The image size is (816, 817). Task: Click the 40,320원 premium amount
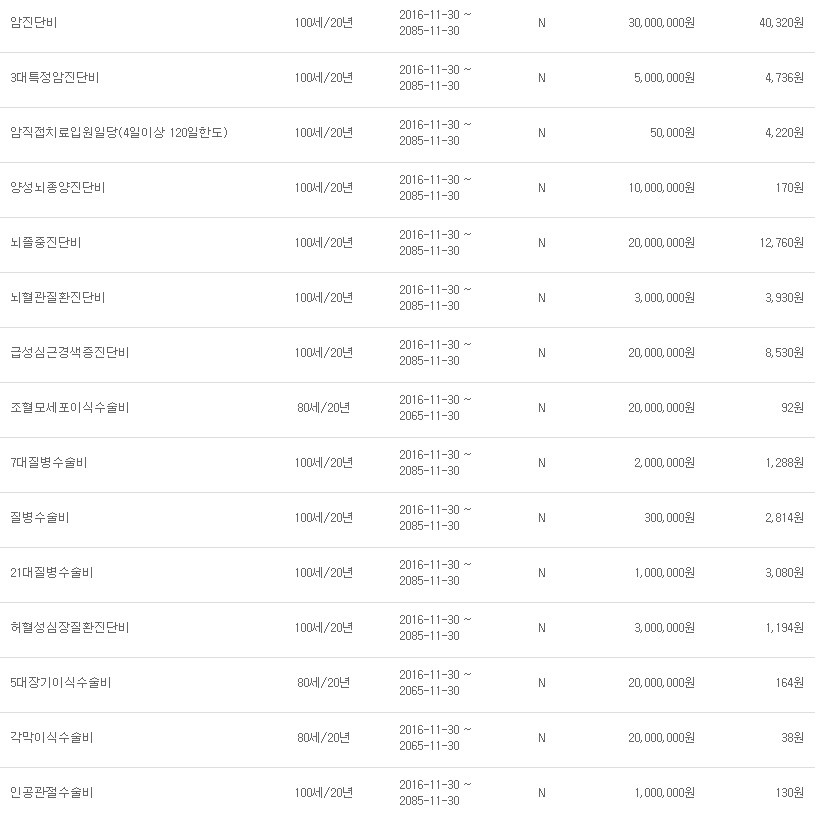pos(781,23)
